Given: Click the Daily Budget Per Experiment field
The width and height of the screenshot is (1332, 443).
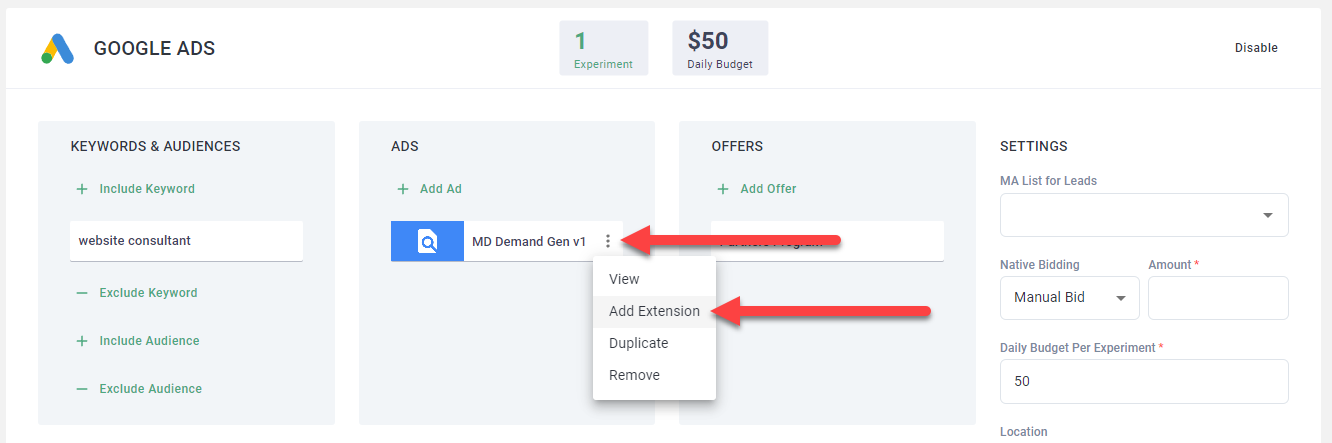Looking at the screenshot, I should tap(1143, 381).
